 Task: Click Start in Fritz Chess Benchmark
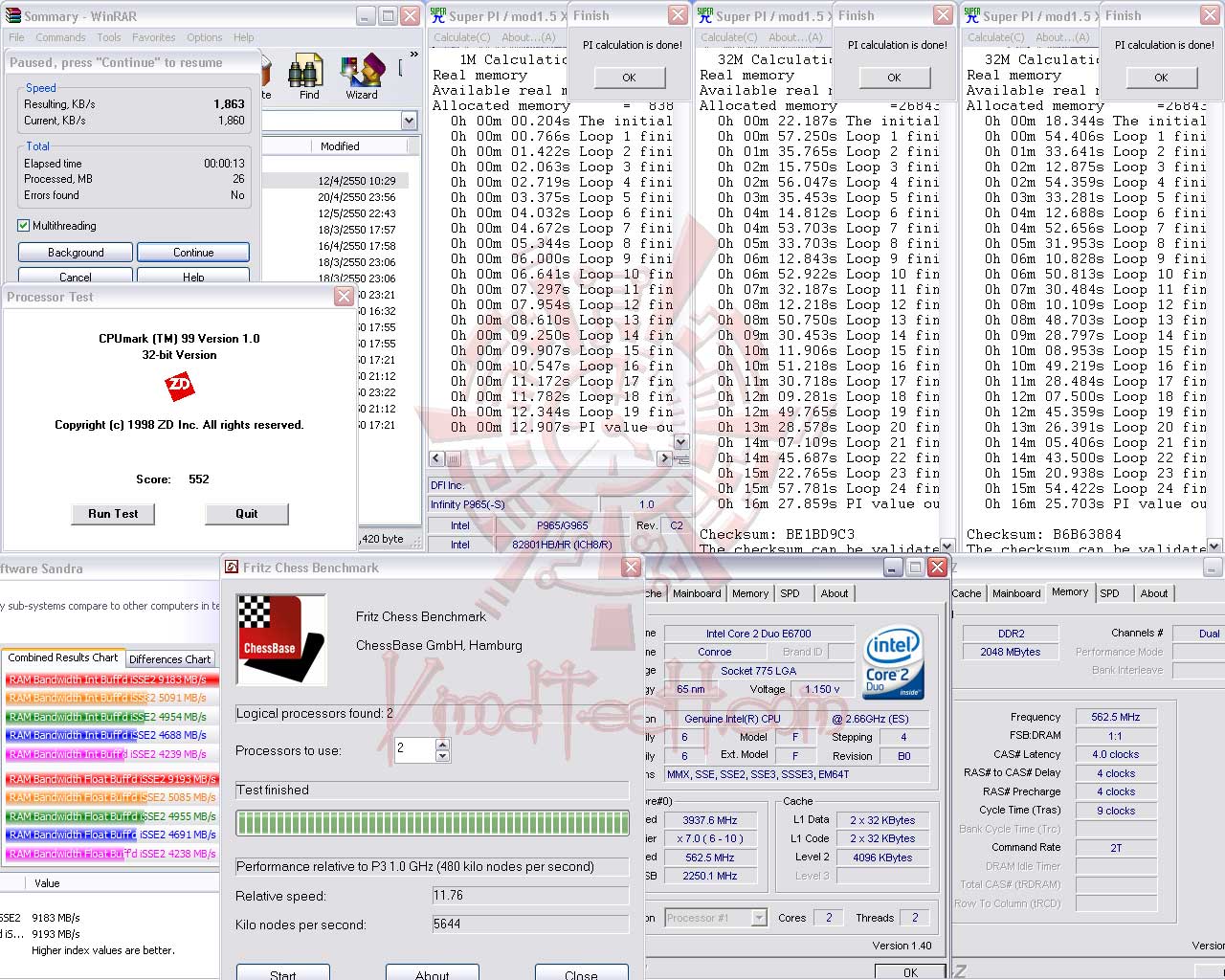point(283,972)
